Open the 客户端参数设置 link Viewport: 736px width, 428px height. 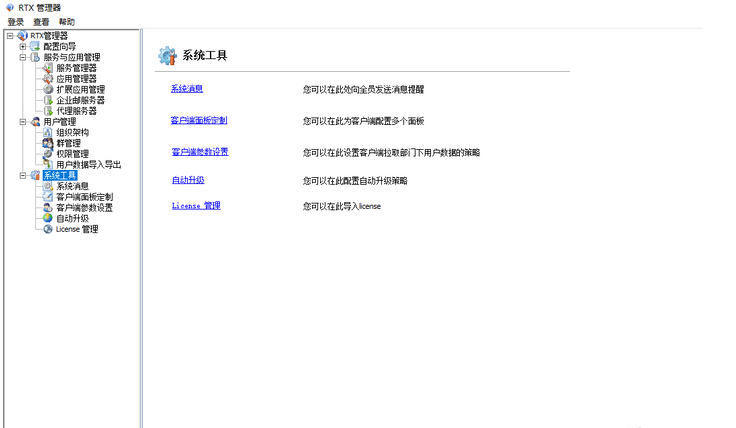pyautogui.click(x=200, y=152)
